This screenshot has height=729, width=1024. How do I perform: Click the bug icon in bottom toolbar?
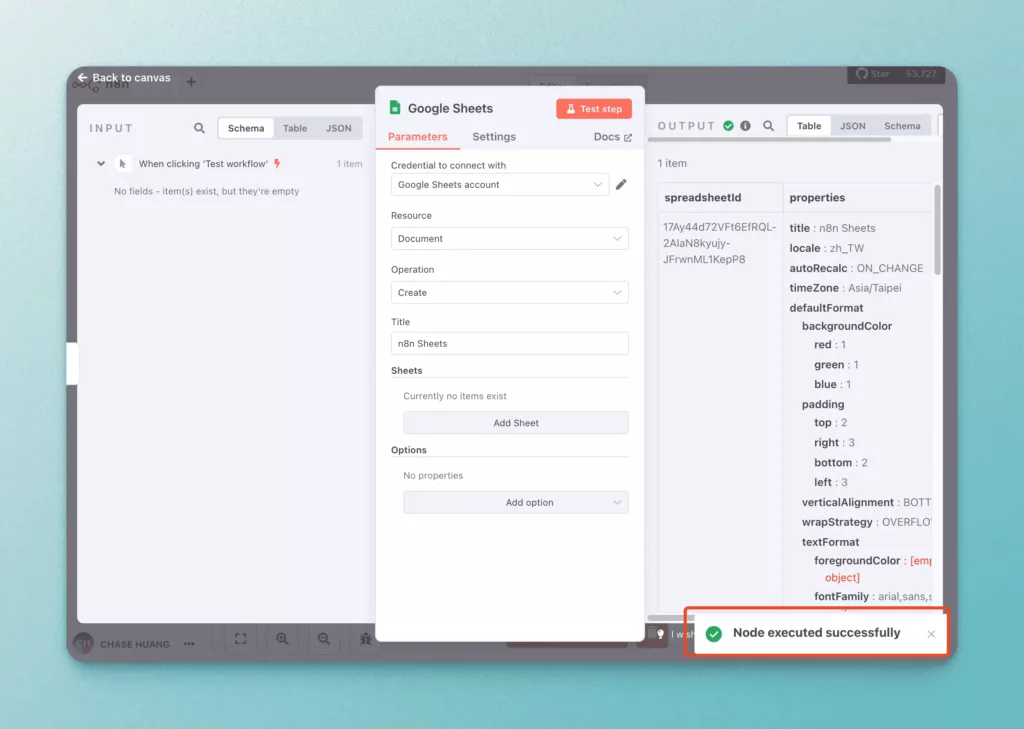(x=366, y=639)
